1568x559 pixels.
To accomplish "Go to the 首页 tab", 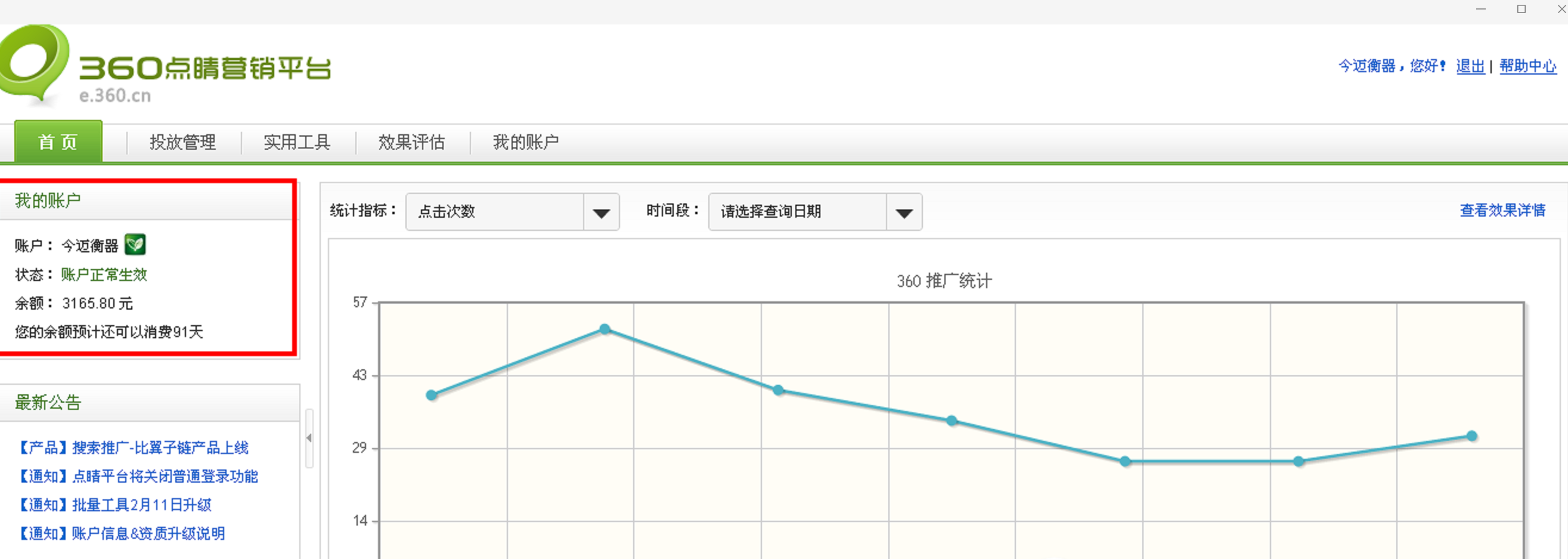I will tap(58, 142).
